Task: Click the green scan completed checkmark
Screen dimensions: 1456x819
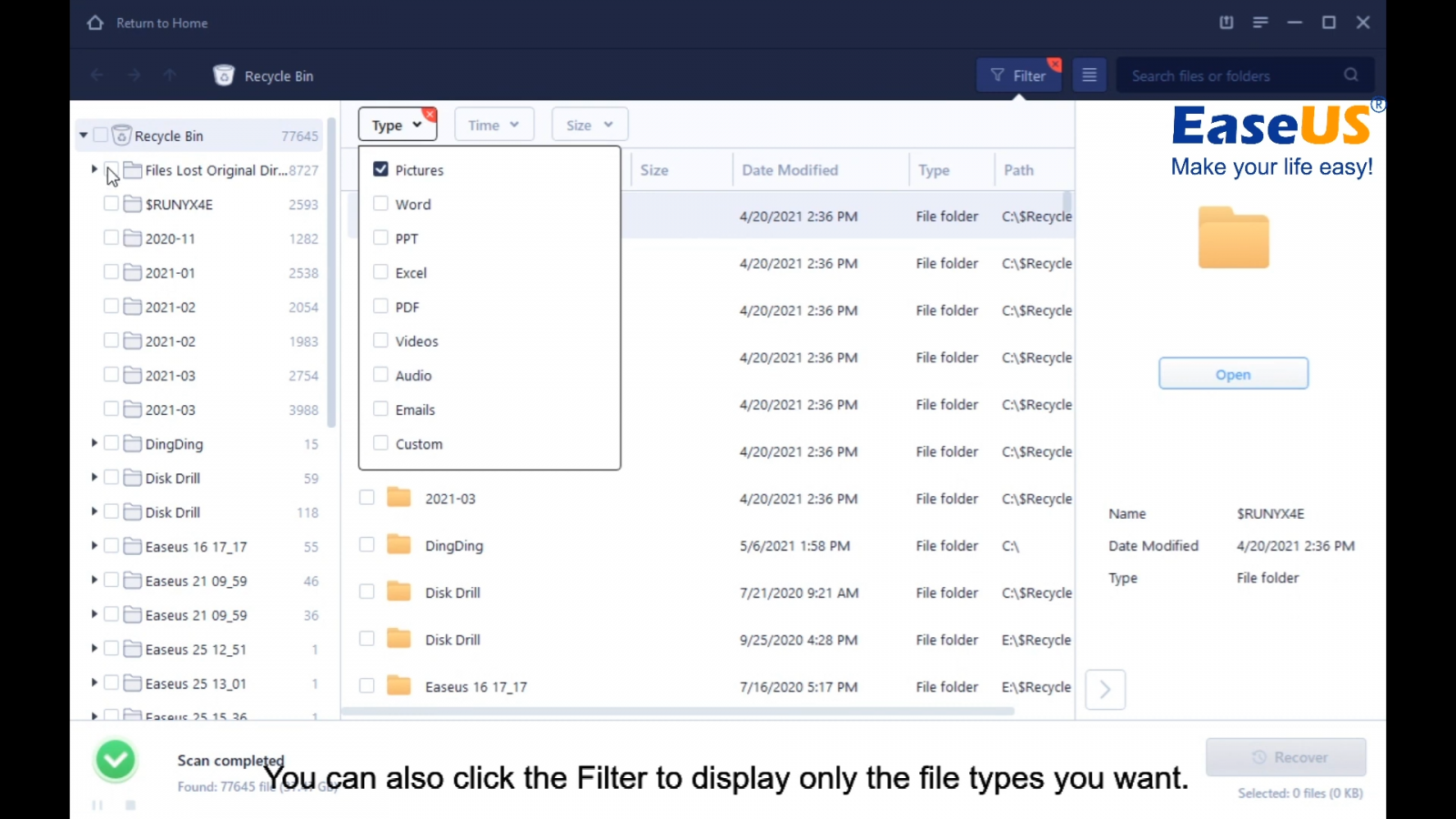Action: (x=116, y=761)
